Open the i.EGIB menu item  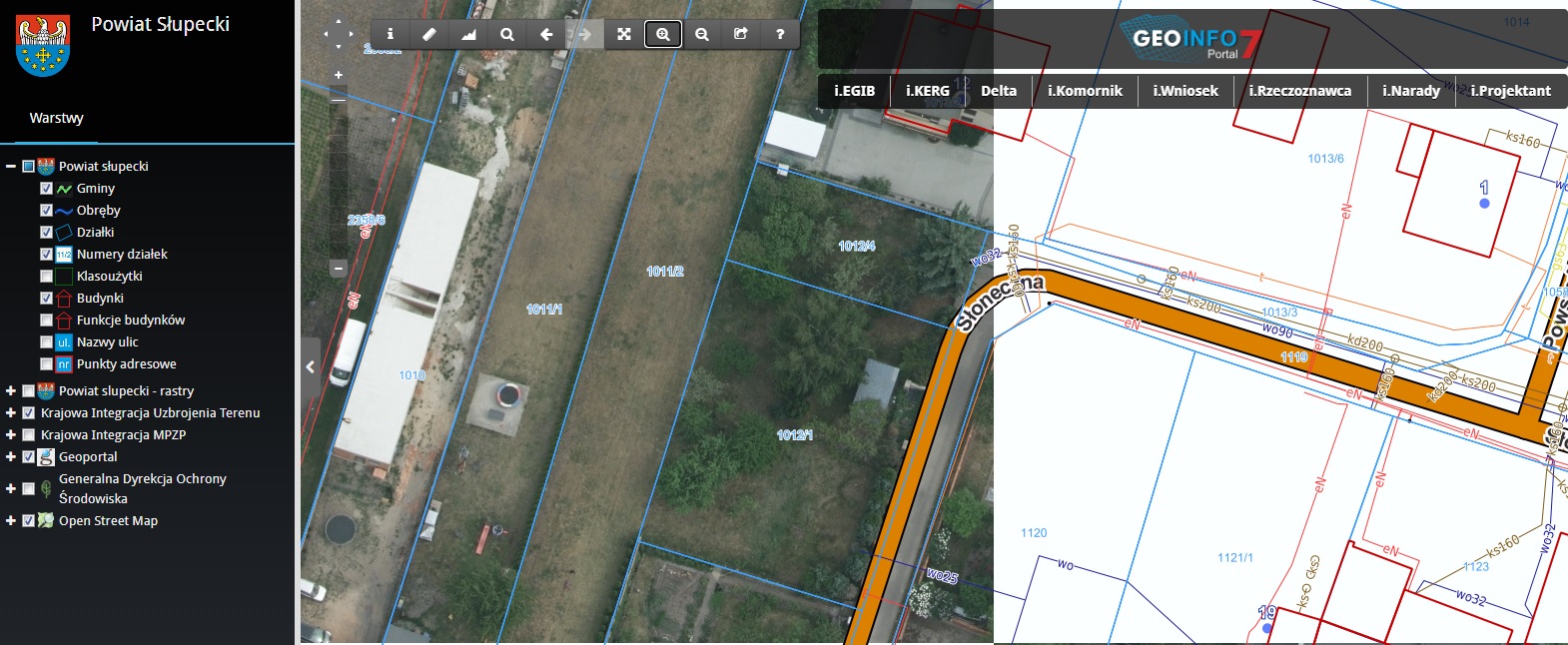point(854,91)
